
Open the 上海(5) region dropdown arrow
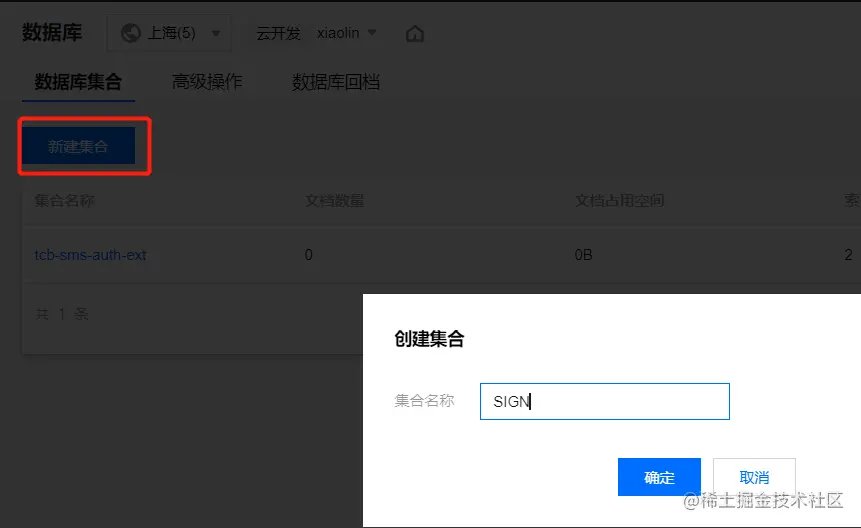pos(216,33)
